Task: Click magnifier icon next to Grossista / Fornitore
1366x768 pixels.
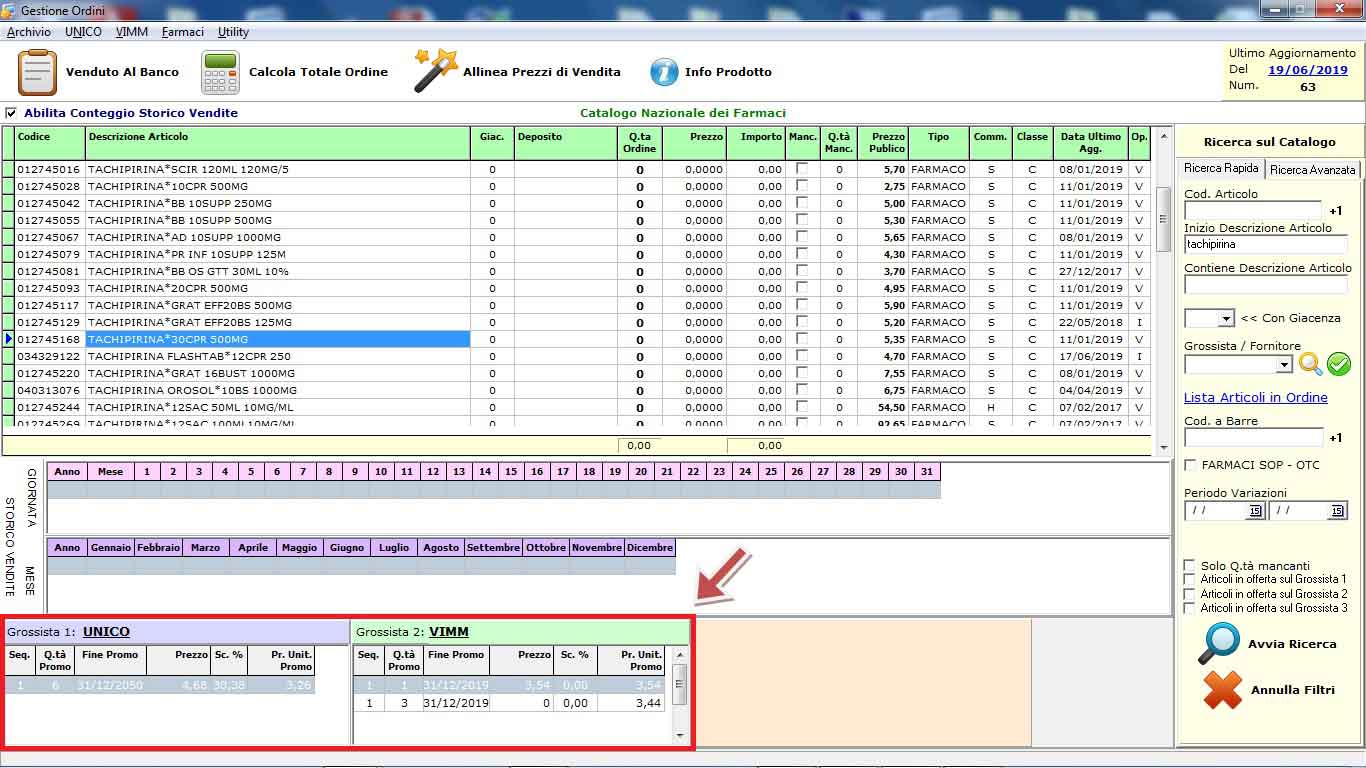Action: tap(1310, 365)
